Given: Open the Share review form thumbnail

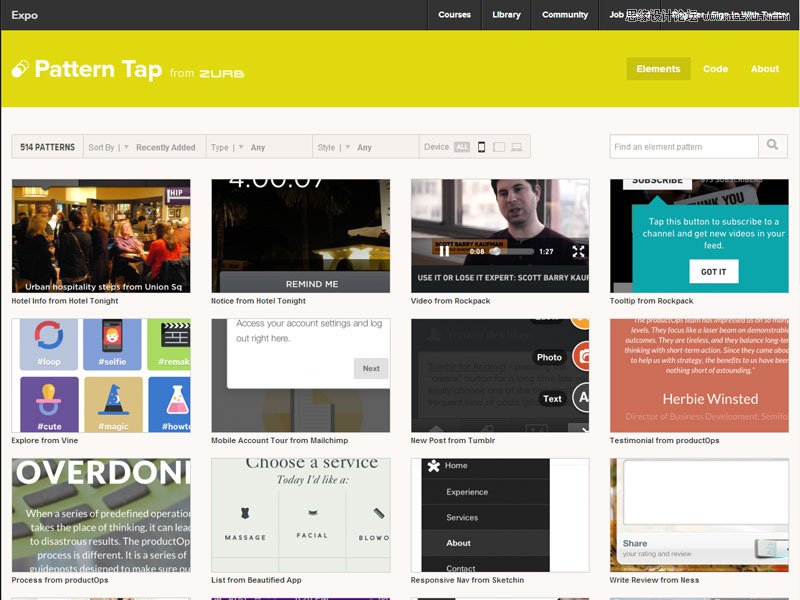Looking at the screenshot, I should (x=699, y=515).
